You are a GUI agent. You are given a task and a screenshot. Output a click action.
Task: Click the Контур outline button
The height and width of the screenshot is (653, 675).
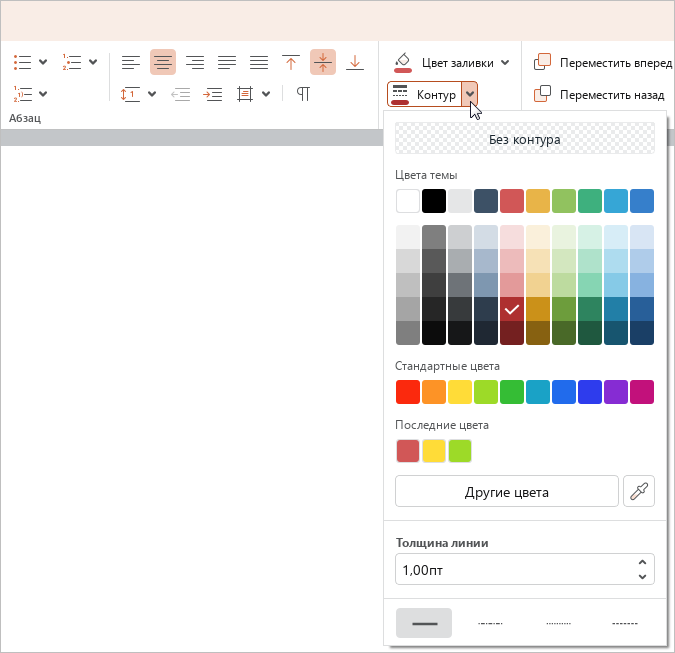click(x=424, y=94)
